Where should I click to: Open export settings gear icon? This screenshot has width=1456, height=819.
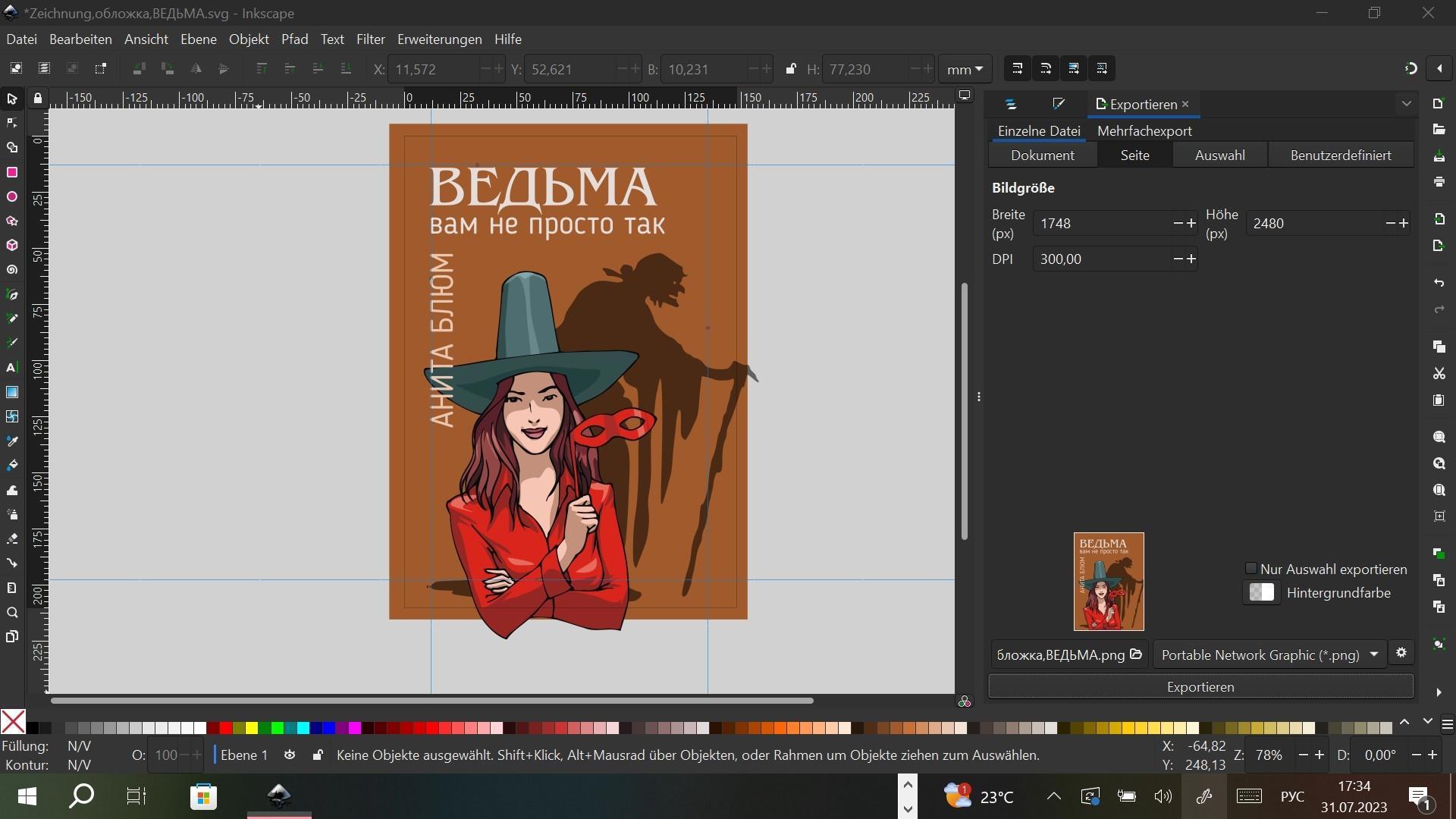(x=1401, y=653)
